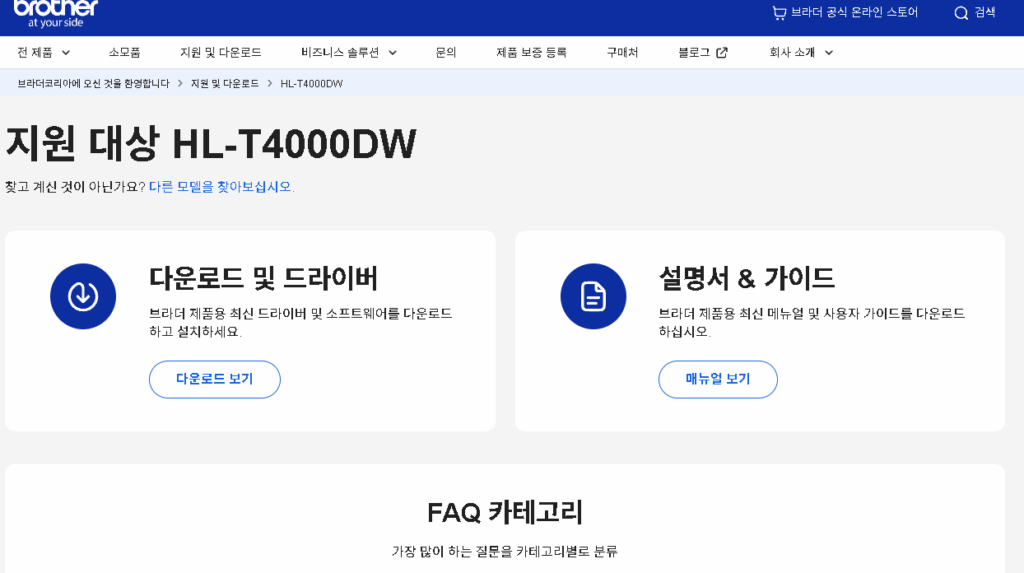Click the 전 제품 menu label
This screenshot has height=573, width=1024.
click(x=35, y=52)
